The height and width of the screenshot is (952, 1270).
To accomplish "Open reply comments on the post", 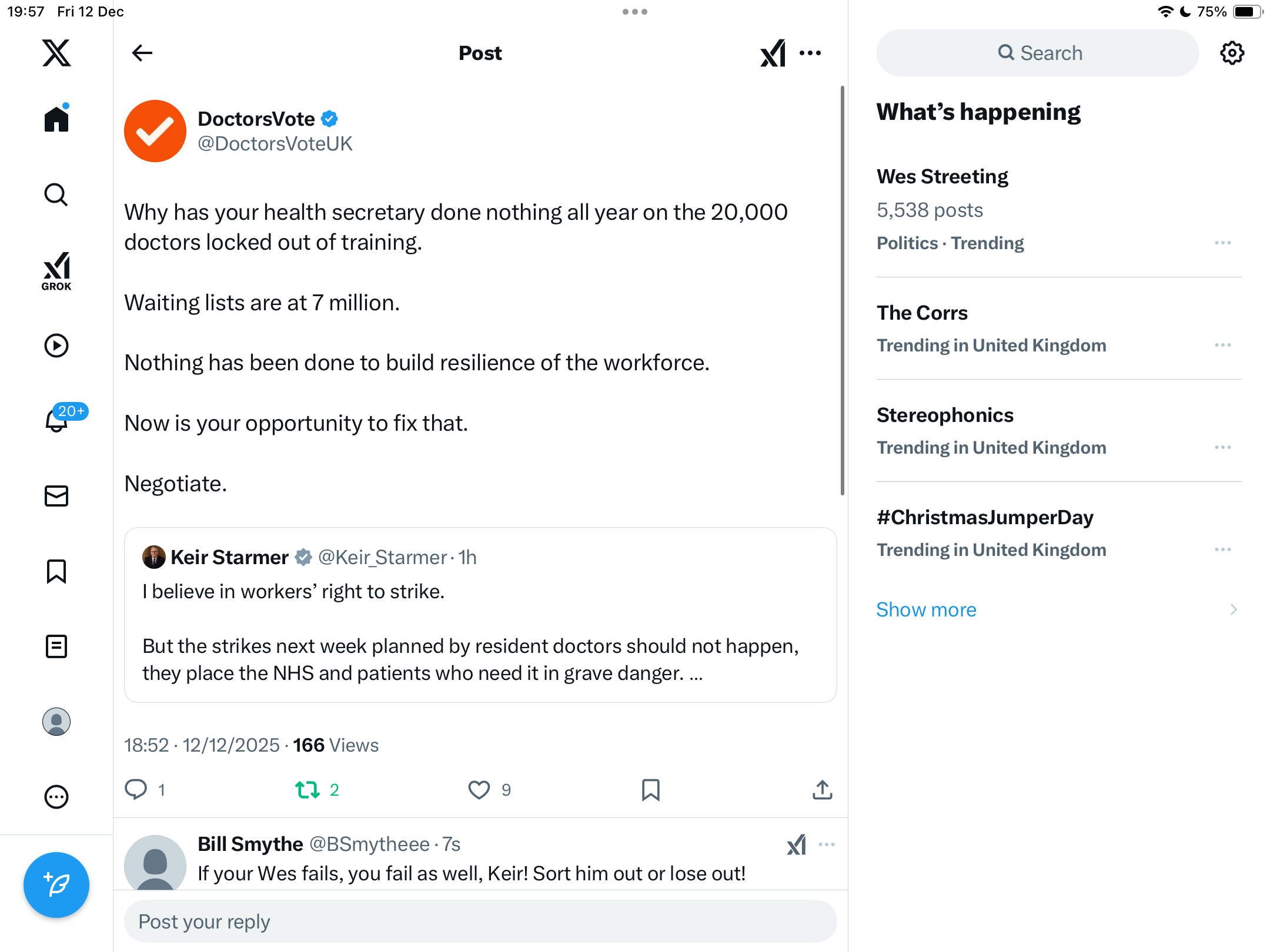I will click(136, 790).
